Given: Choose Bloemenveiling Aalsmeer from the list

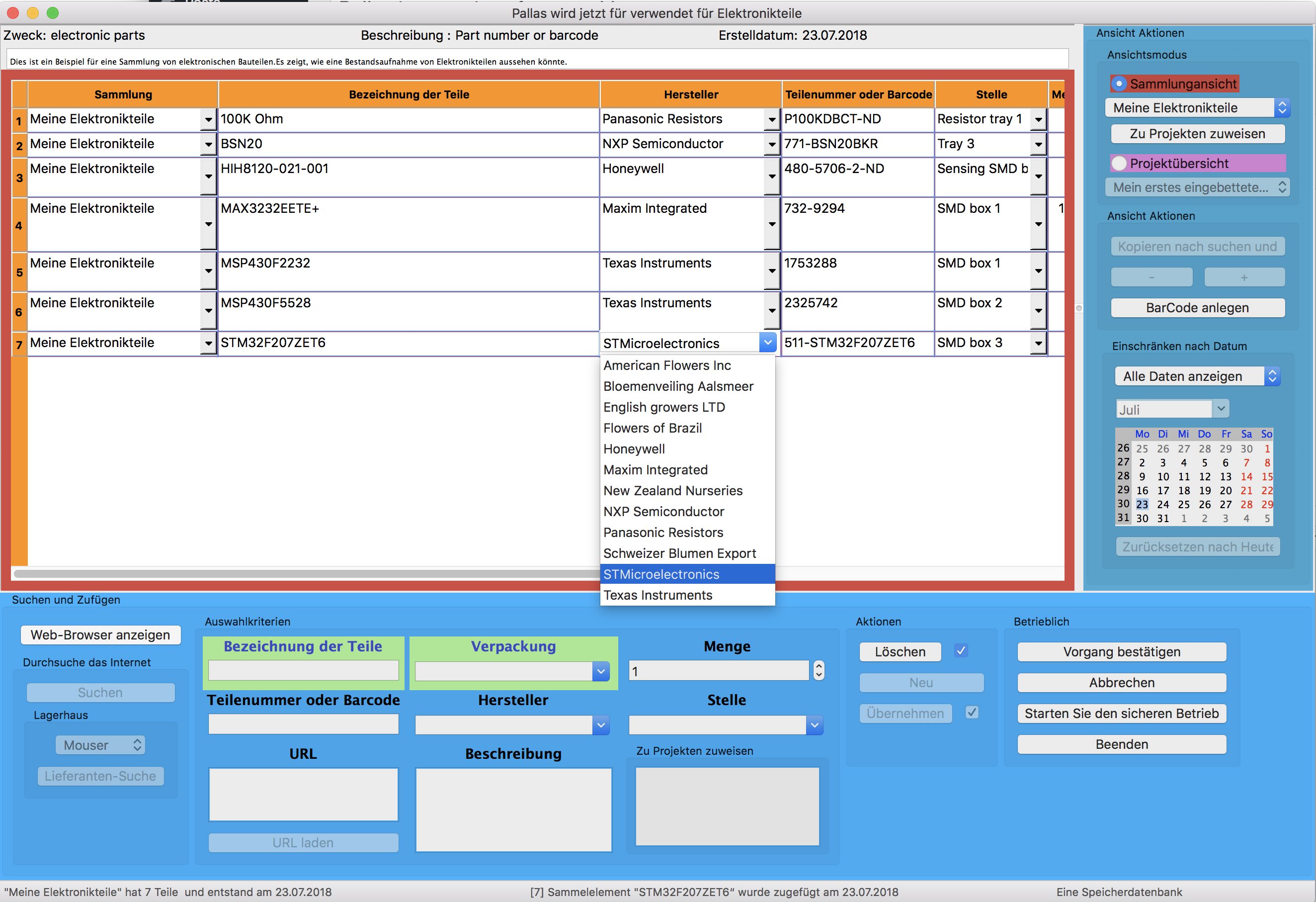Looking at the screenshot, I should tap(687, 386).
